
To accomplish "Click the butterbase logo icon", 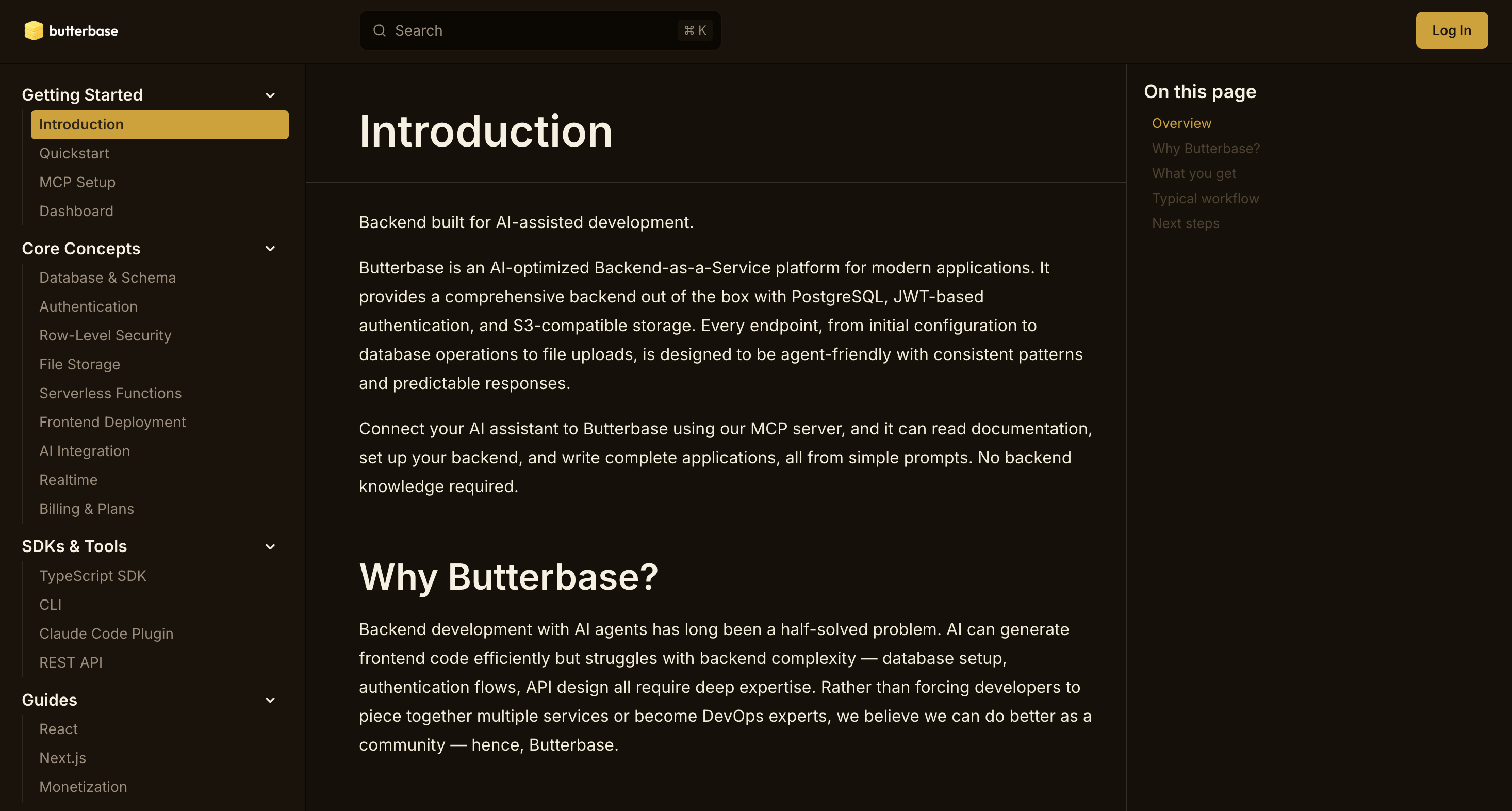I will pos(34,30).
